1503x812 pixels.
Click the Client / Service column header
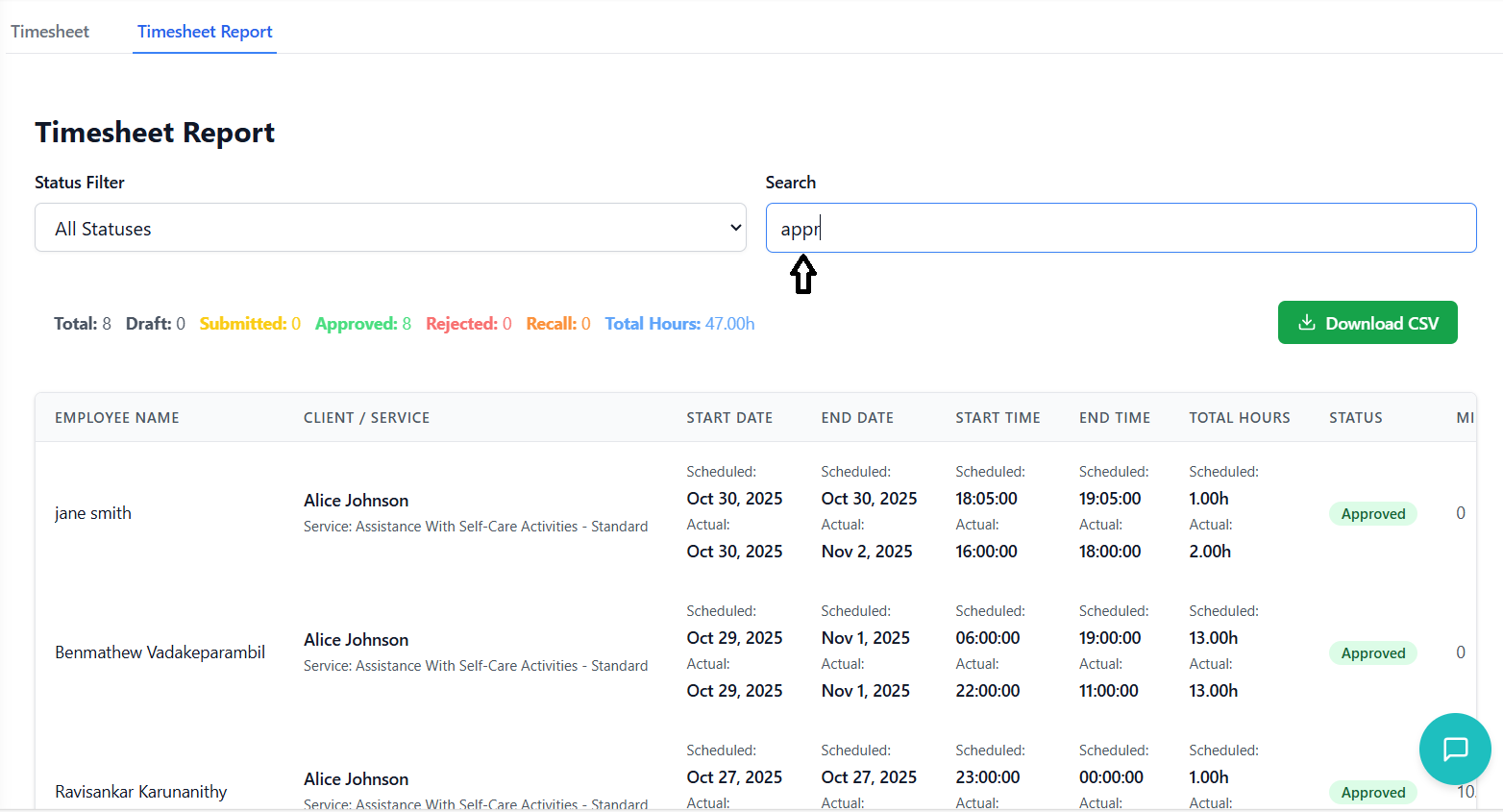point(366,418)
